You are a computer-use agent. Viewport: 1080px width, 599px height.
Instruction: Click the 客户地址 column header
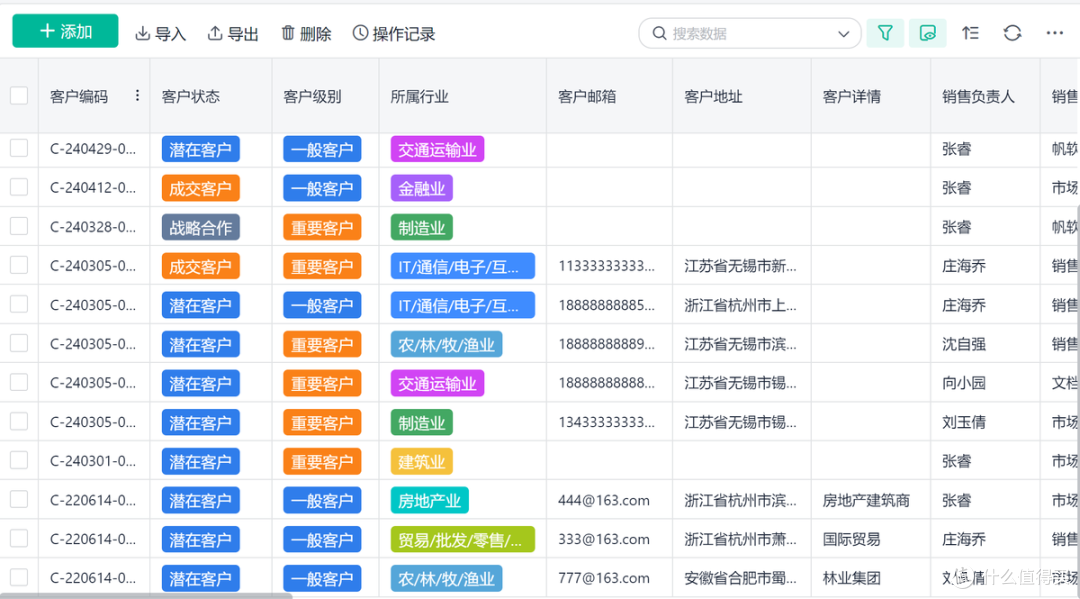[714, 96]
